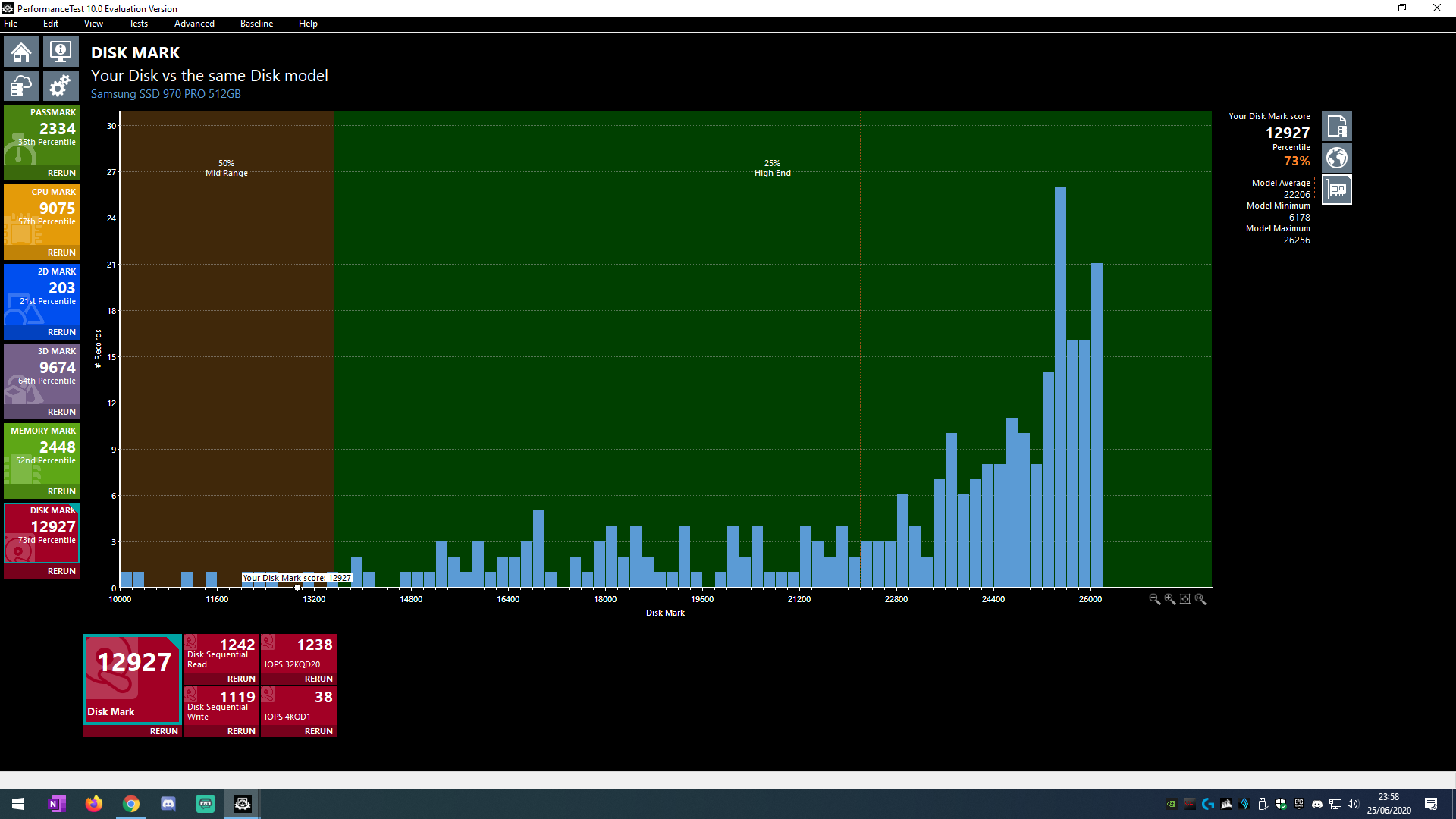Select the CPU Mark score tile
Image resolution: width=1456 pixels, height=819 pixels.
[x=42, y=216]
